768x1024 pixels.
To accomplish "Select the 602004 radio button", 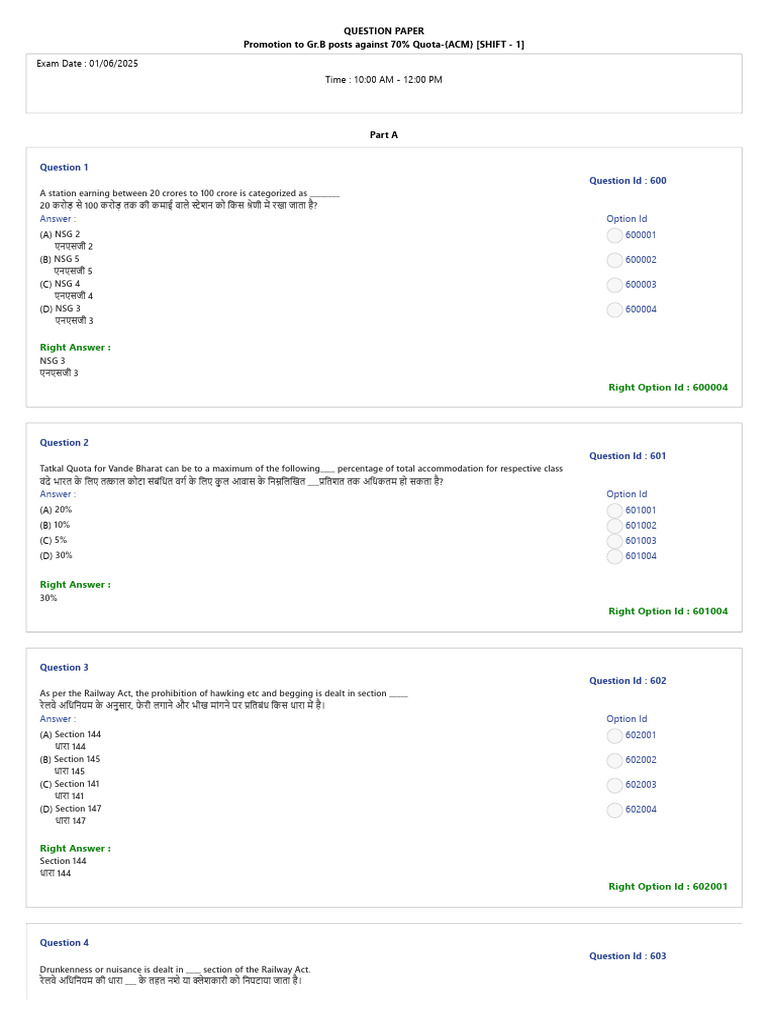I will pos(615,810).
